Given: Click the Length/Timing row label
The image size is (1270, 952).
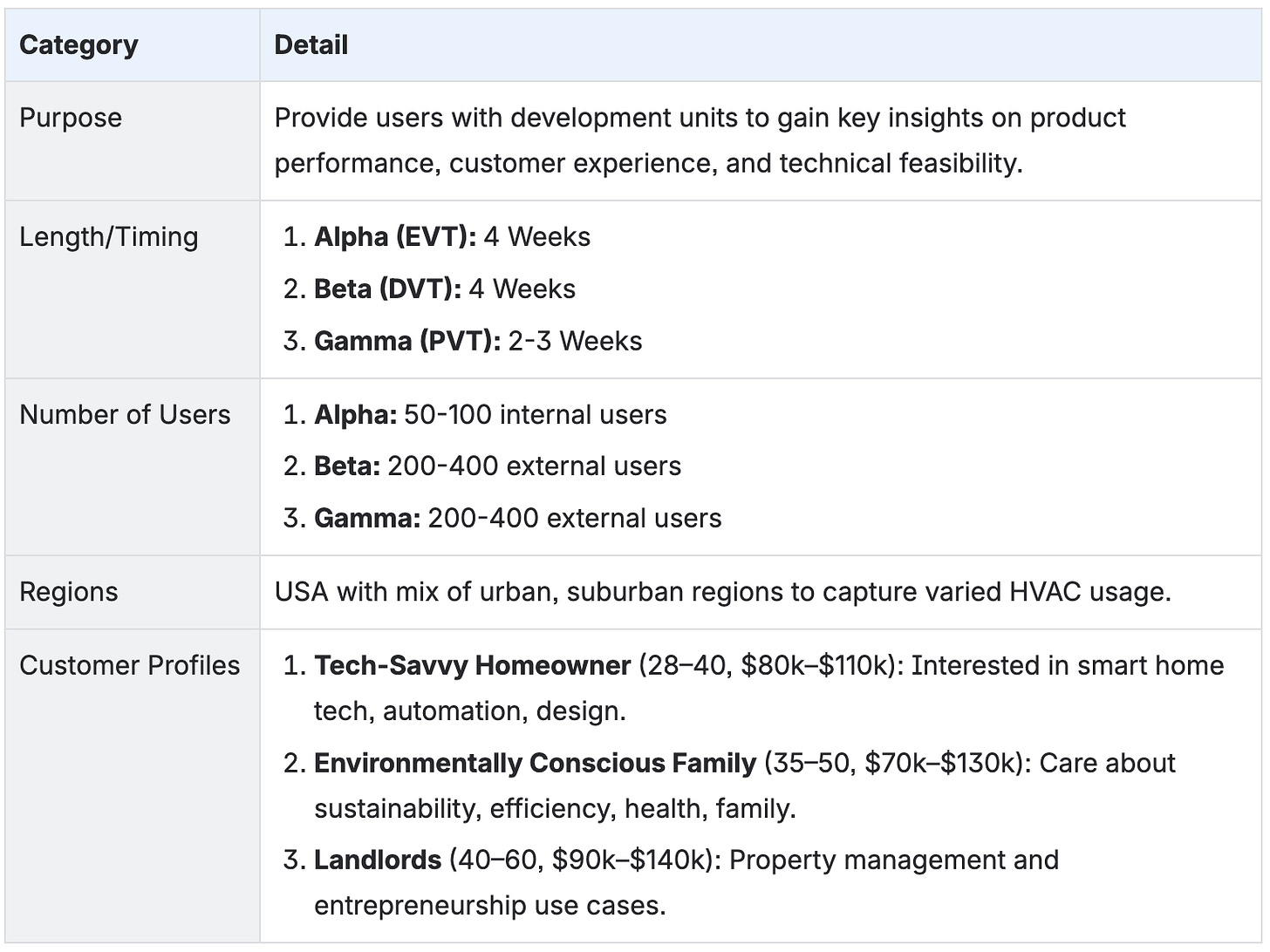Looking at the screenshot, I should click(109, 236).
